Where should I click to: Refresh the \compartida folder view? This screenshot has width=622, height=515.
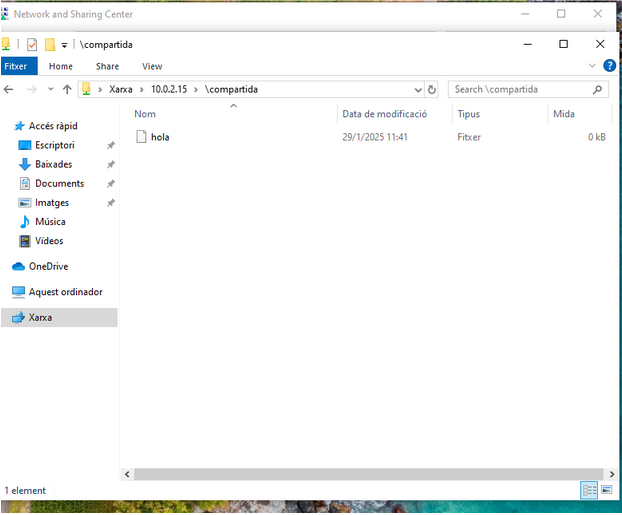coord(432,89)
